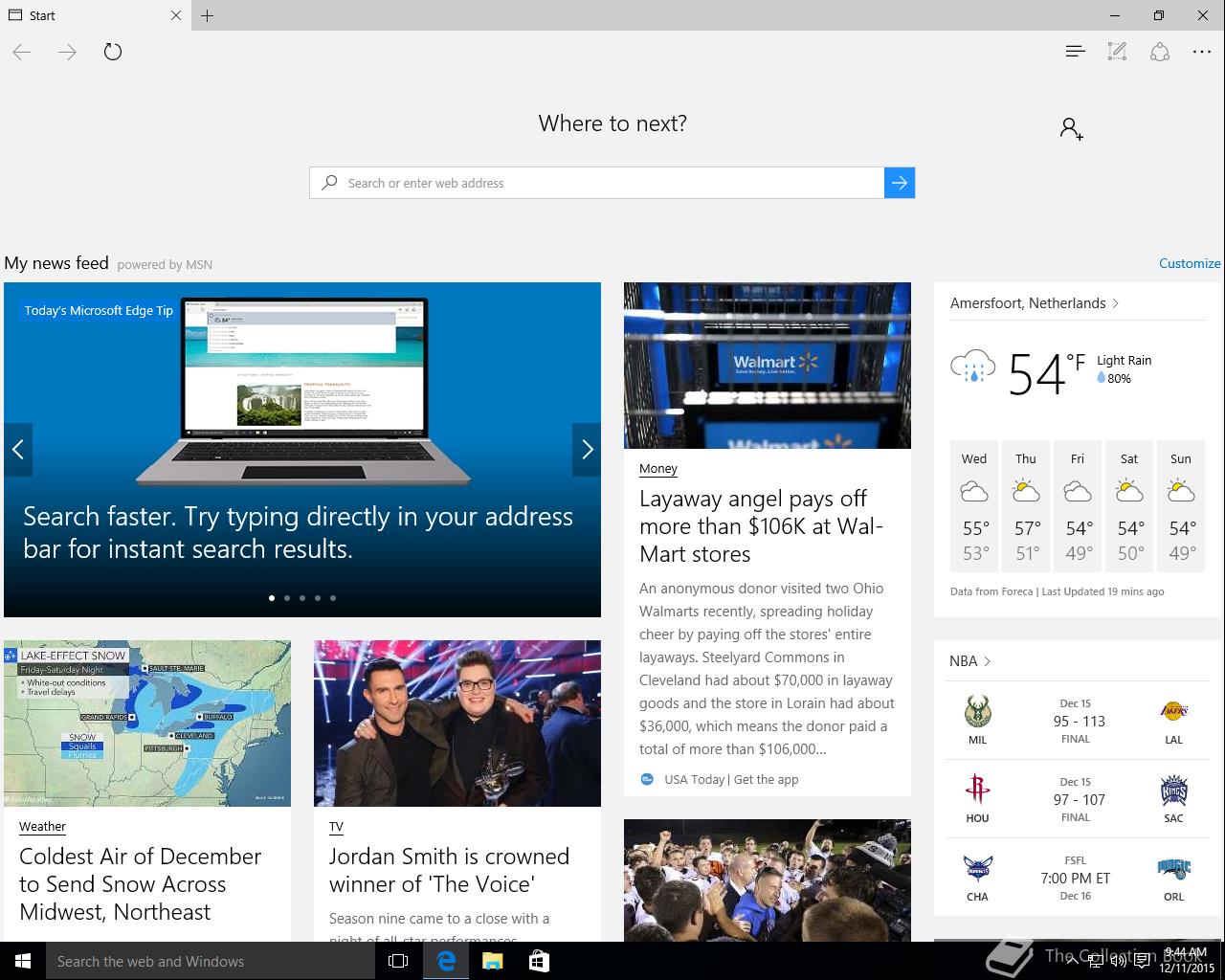Open the 7:00 PM ET game time

1075,879
